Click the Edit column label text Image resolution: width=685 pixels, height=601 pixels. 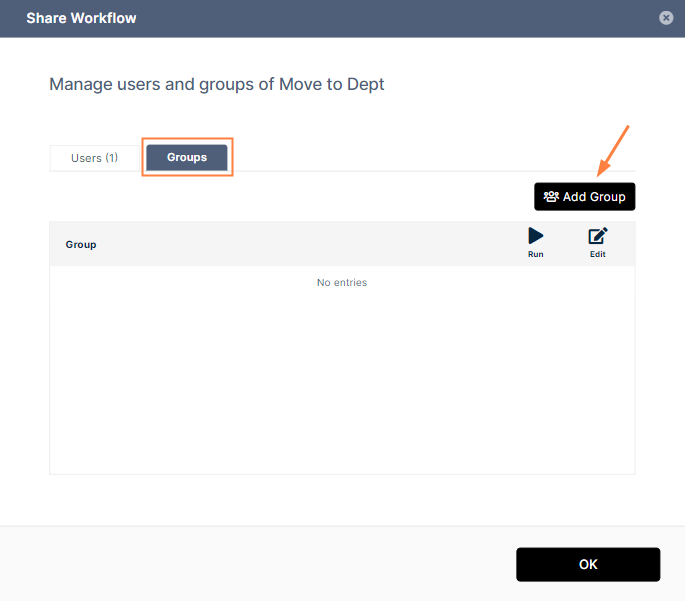click(x=597, y=255)
